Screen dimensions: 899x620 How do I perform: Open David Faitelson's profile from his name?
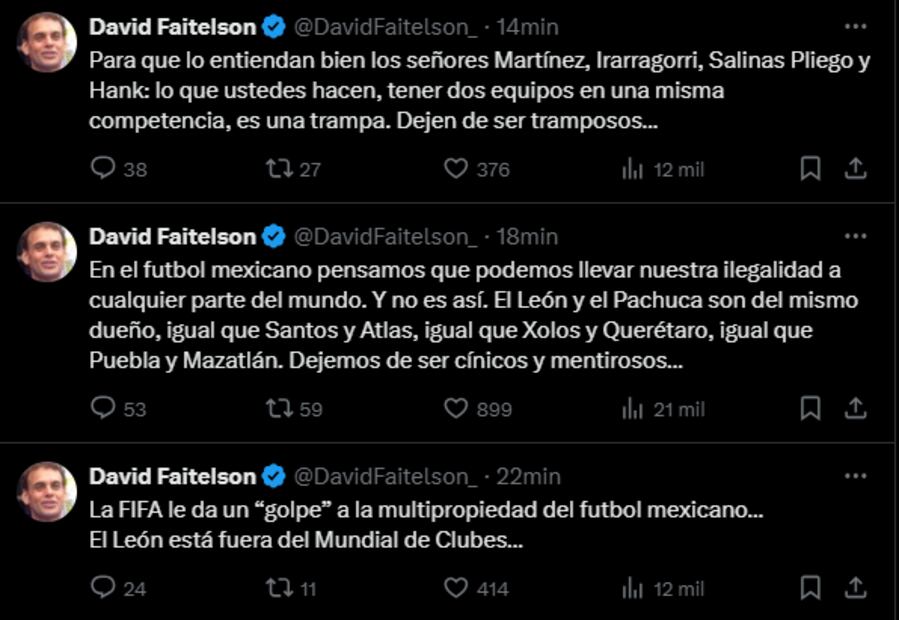coord(170,28)
